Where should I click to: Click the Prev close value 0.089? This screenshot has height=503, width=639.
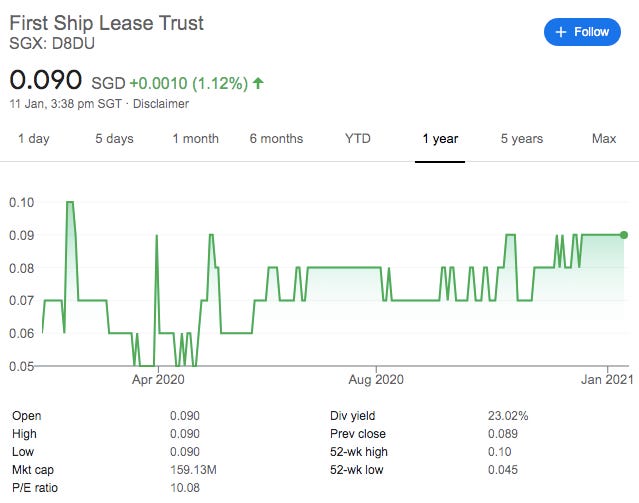(x=503, y=434)
